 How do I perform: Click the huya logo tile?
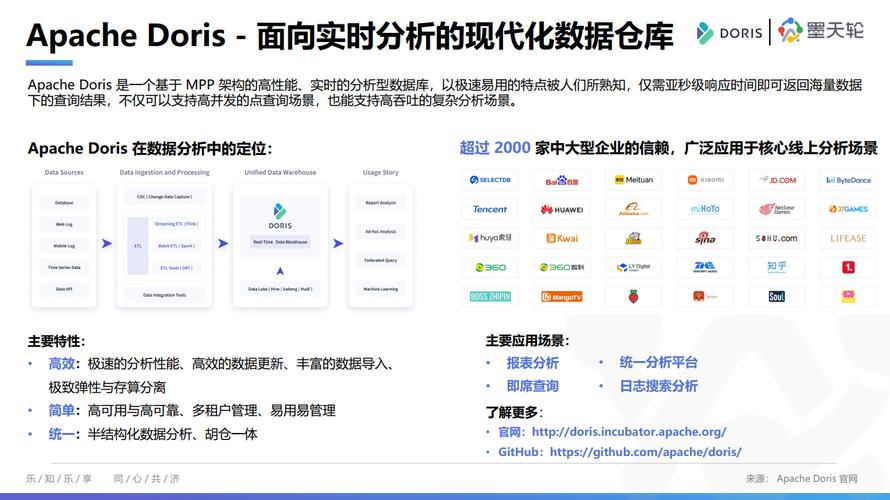(490, 238)
